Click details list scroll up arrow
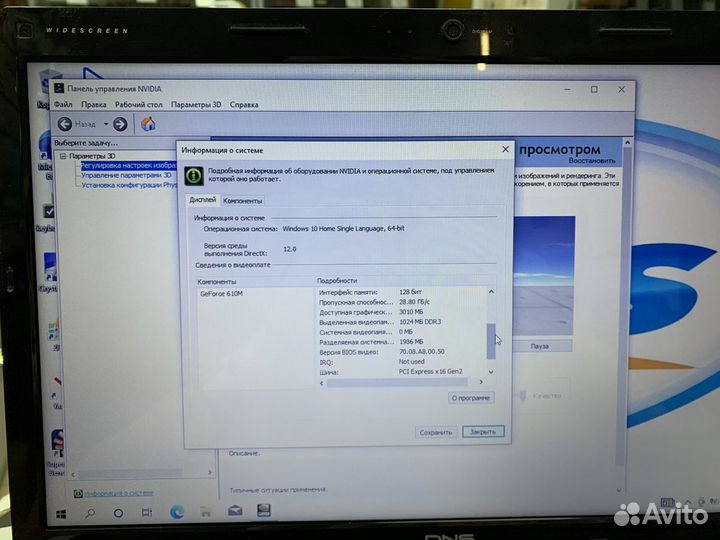Viewport: 720px width, 540px height. pyautogui.click(x=491, y=292)
